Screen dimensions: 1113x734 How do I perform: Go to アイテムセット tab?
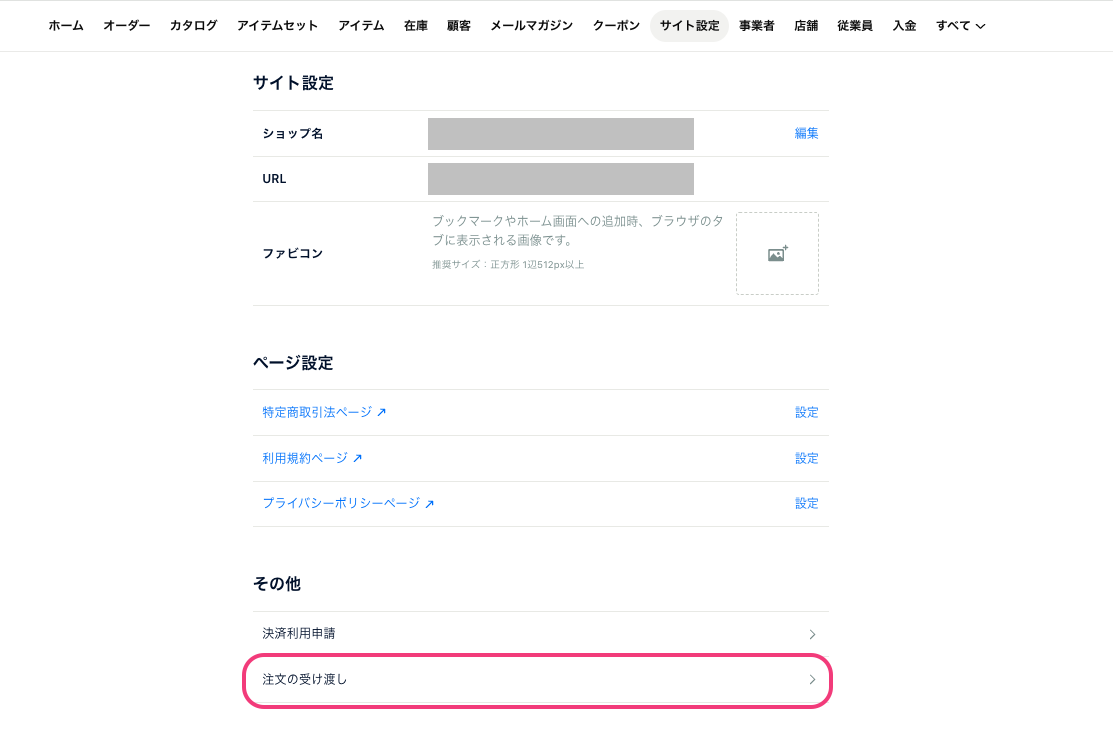278,26
